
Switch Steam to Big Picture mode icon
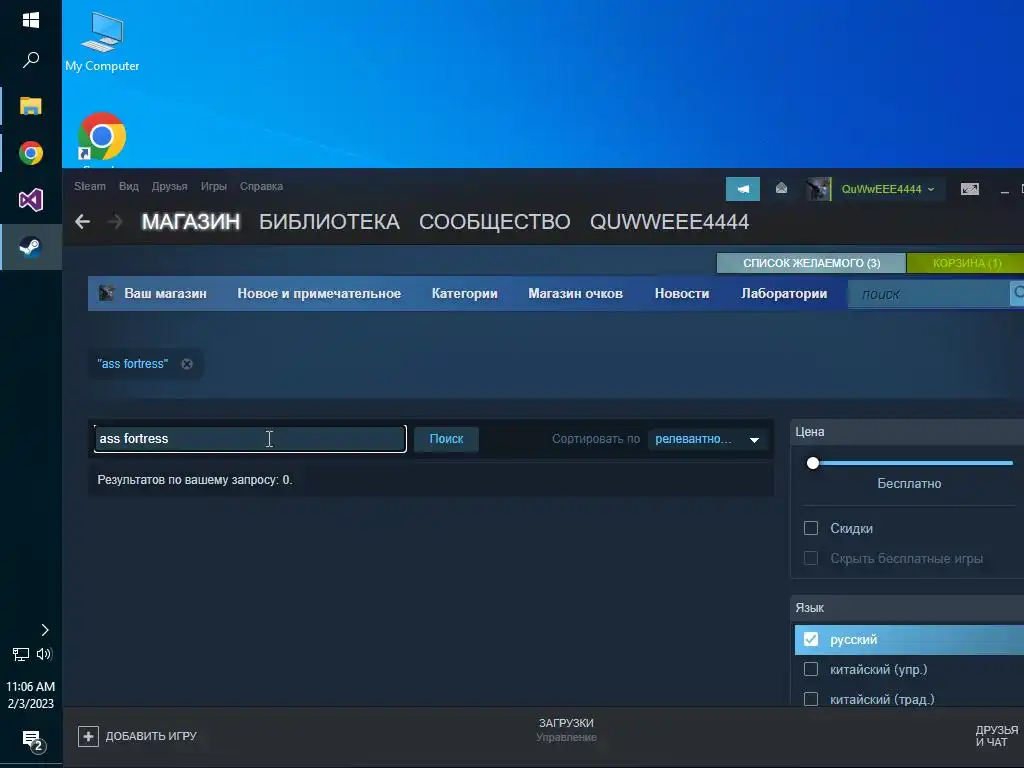[970, 189]
